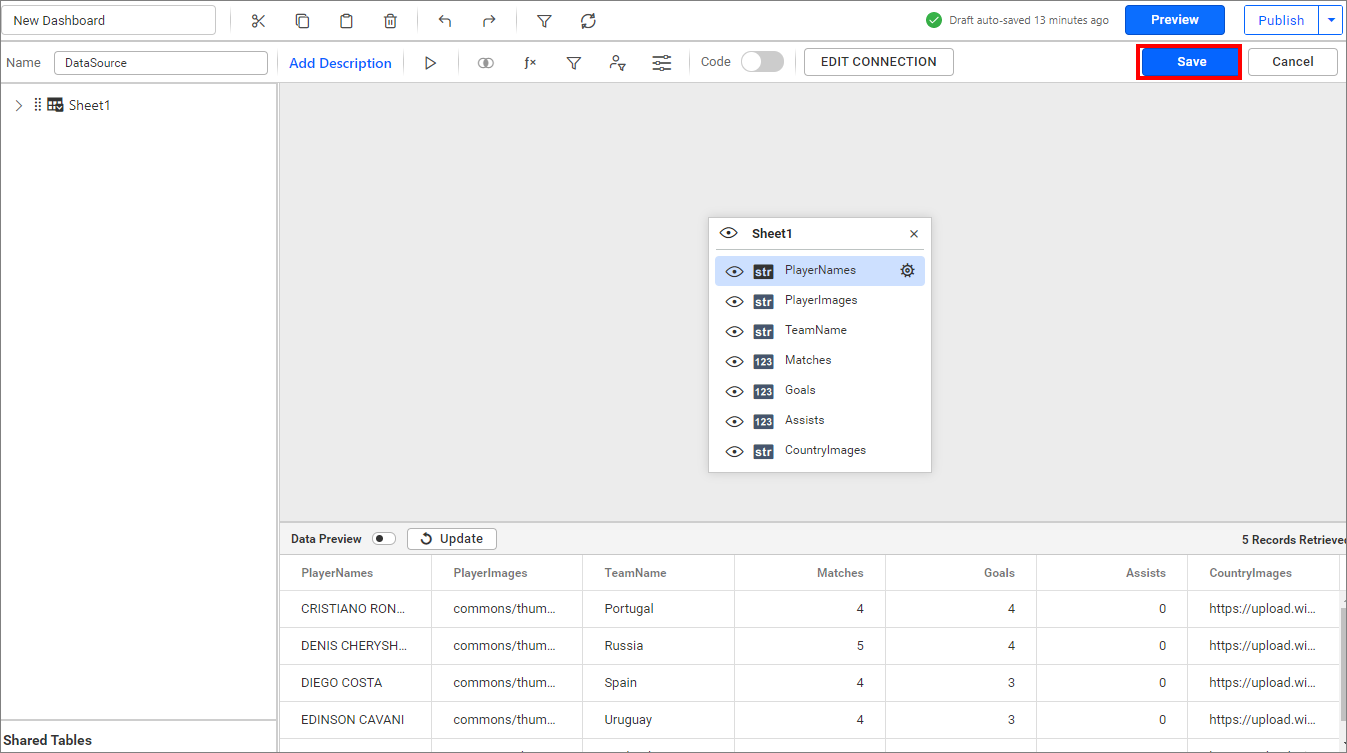This screenshot has width=1347, height=753.
Task: Click the undo arrow icon
Action: click(445, 21)
